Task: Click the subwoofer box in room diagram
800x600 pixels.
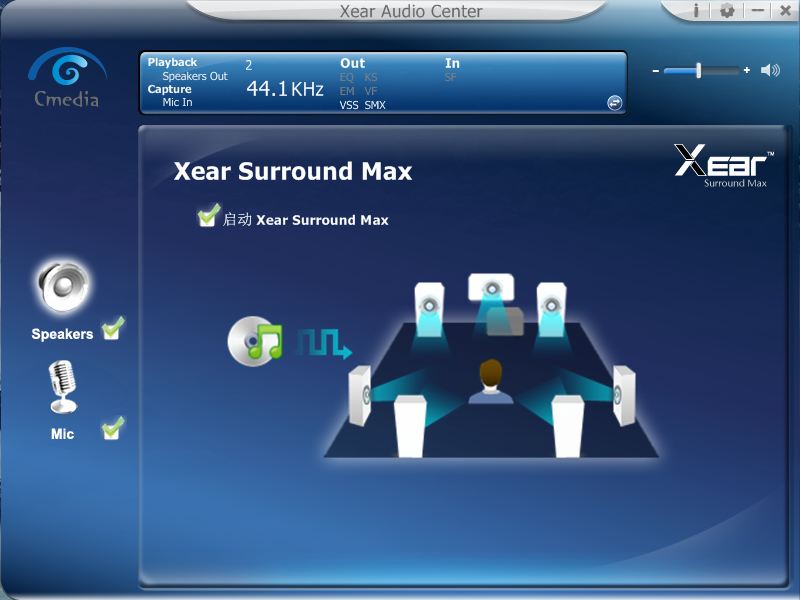Action: pyautogui.click(x=505, y=321)
